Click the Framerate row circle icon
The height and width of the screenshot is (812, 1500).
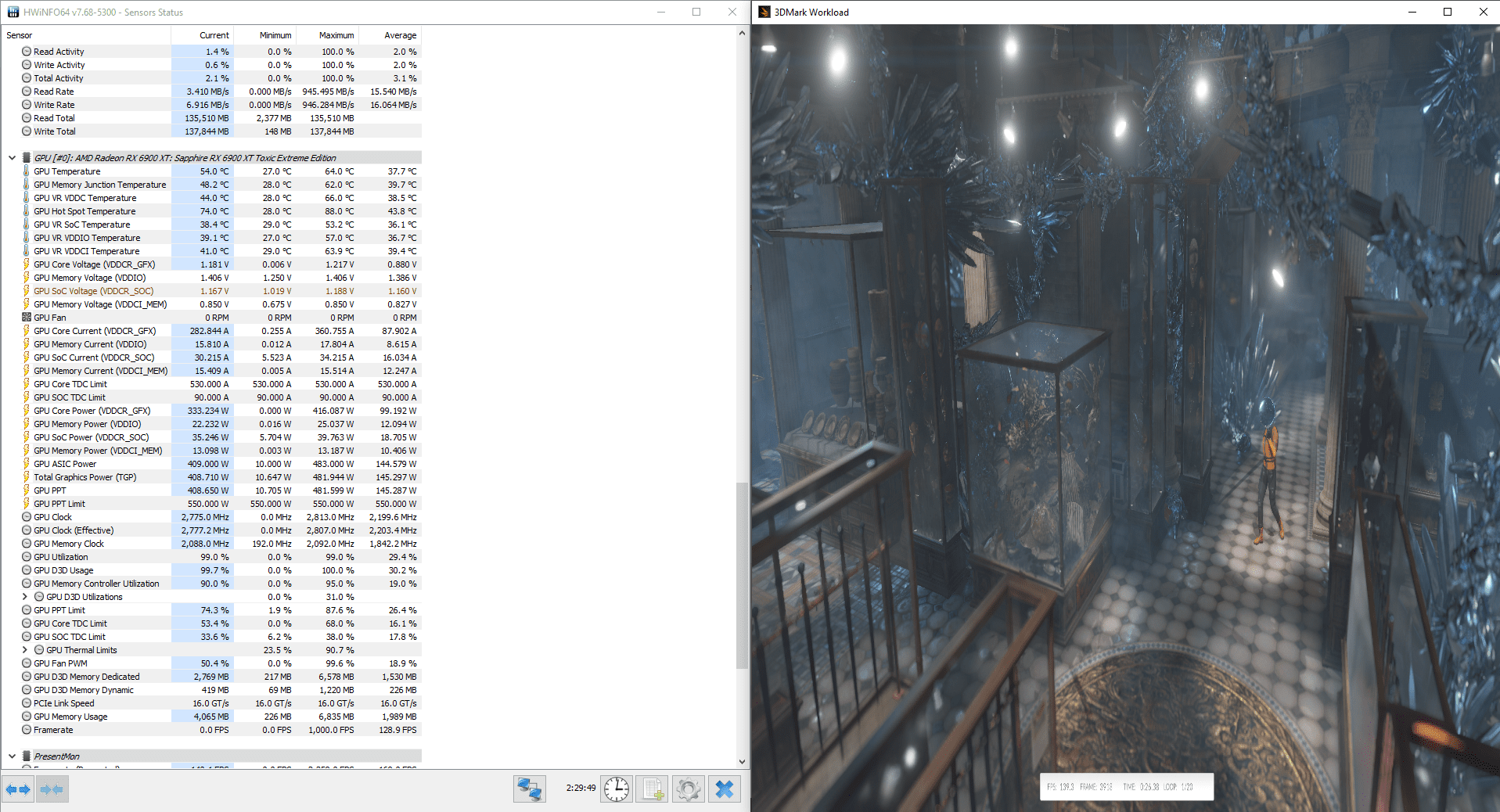(27, 730)
